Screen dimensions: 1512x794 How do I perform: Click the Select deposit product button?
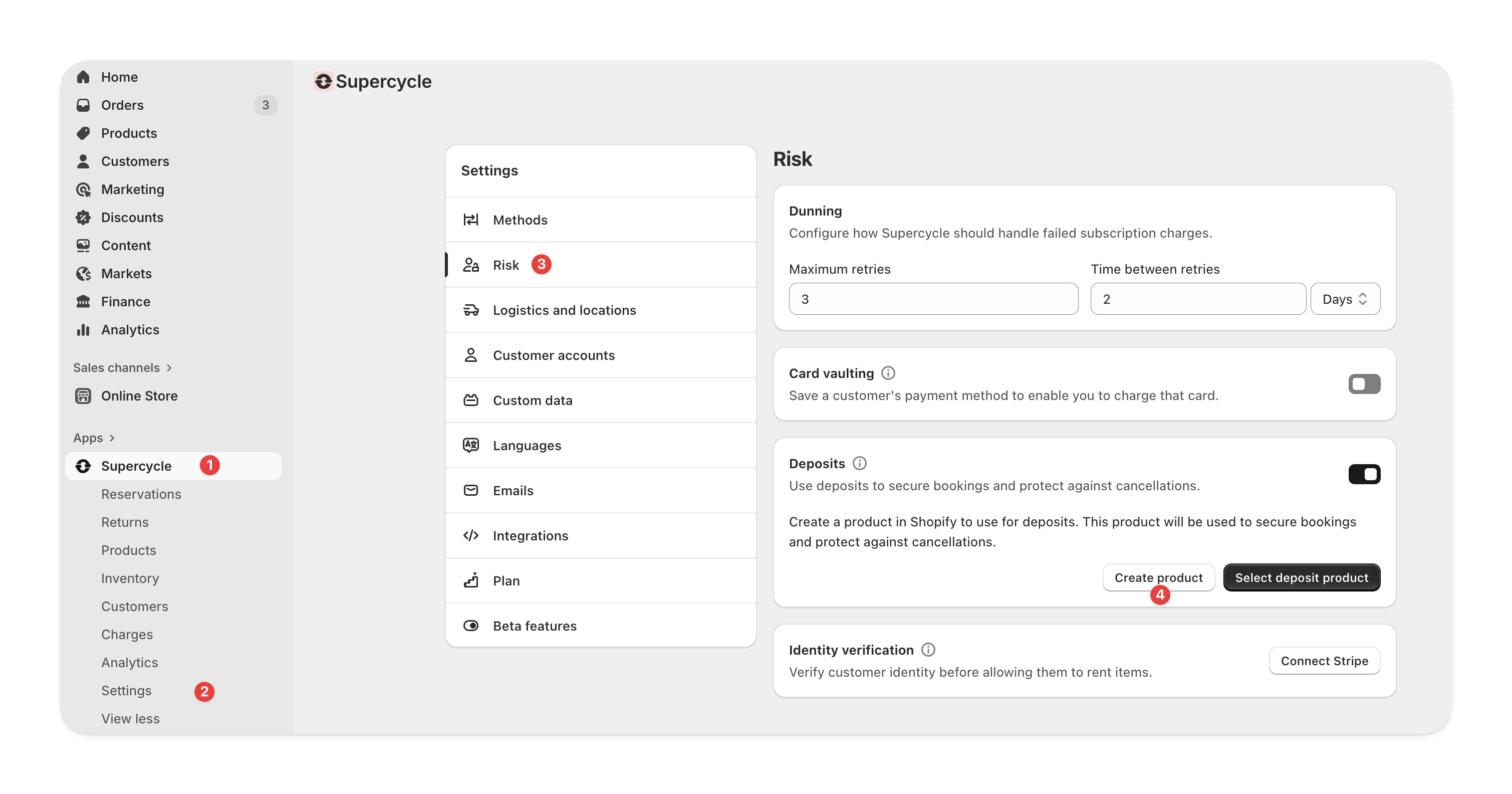point(1301,578)
